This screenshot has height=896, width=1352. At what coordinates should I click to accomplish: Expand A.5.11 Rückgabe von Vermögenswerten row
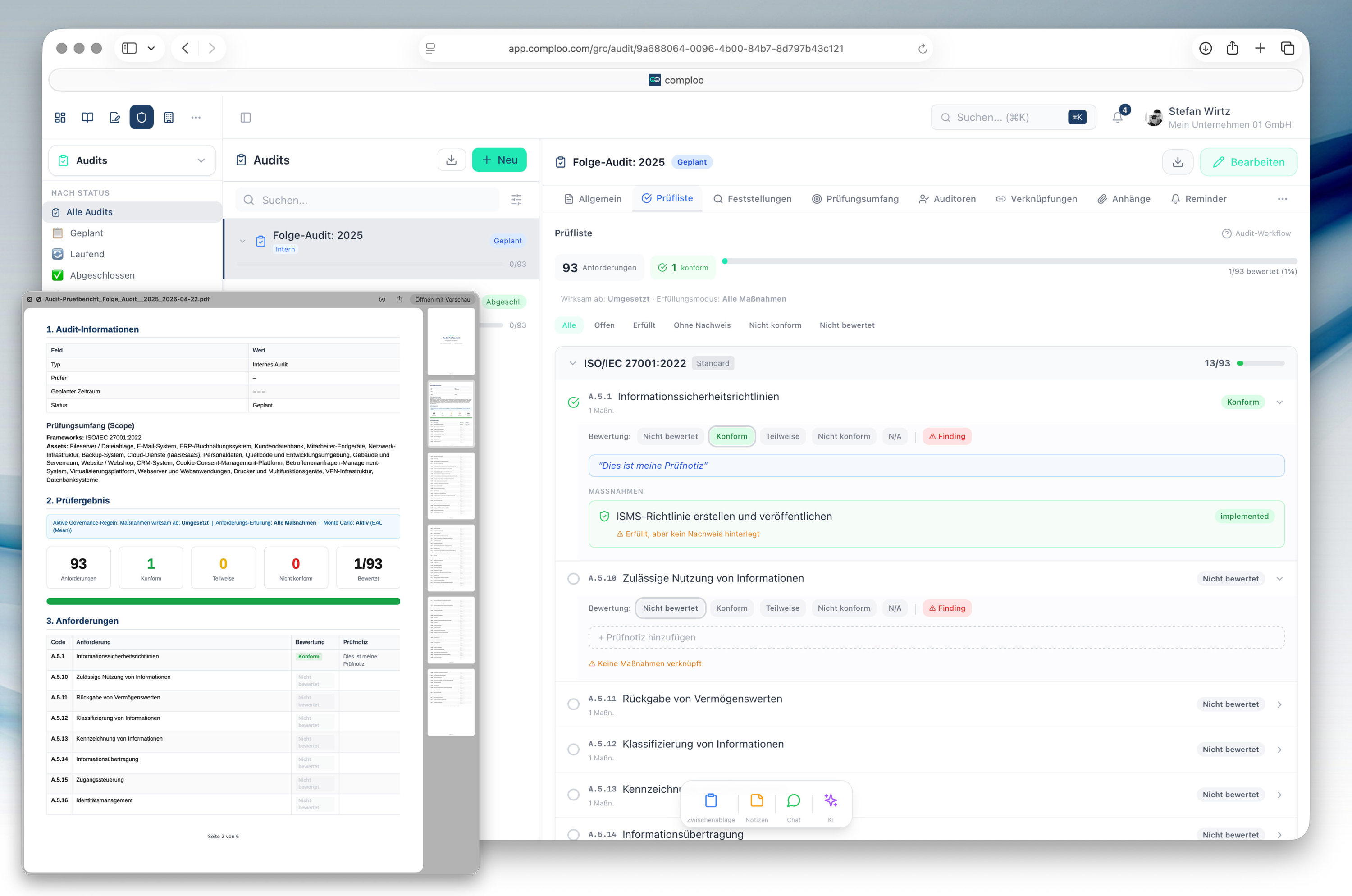click(1279, 704)
